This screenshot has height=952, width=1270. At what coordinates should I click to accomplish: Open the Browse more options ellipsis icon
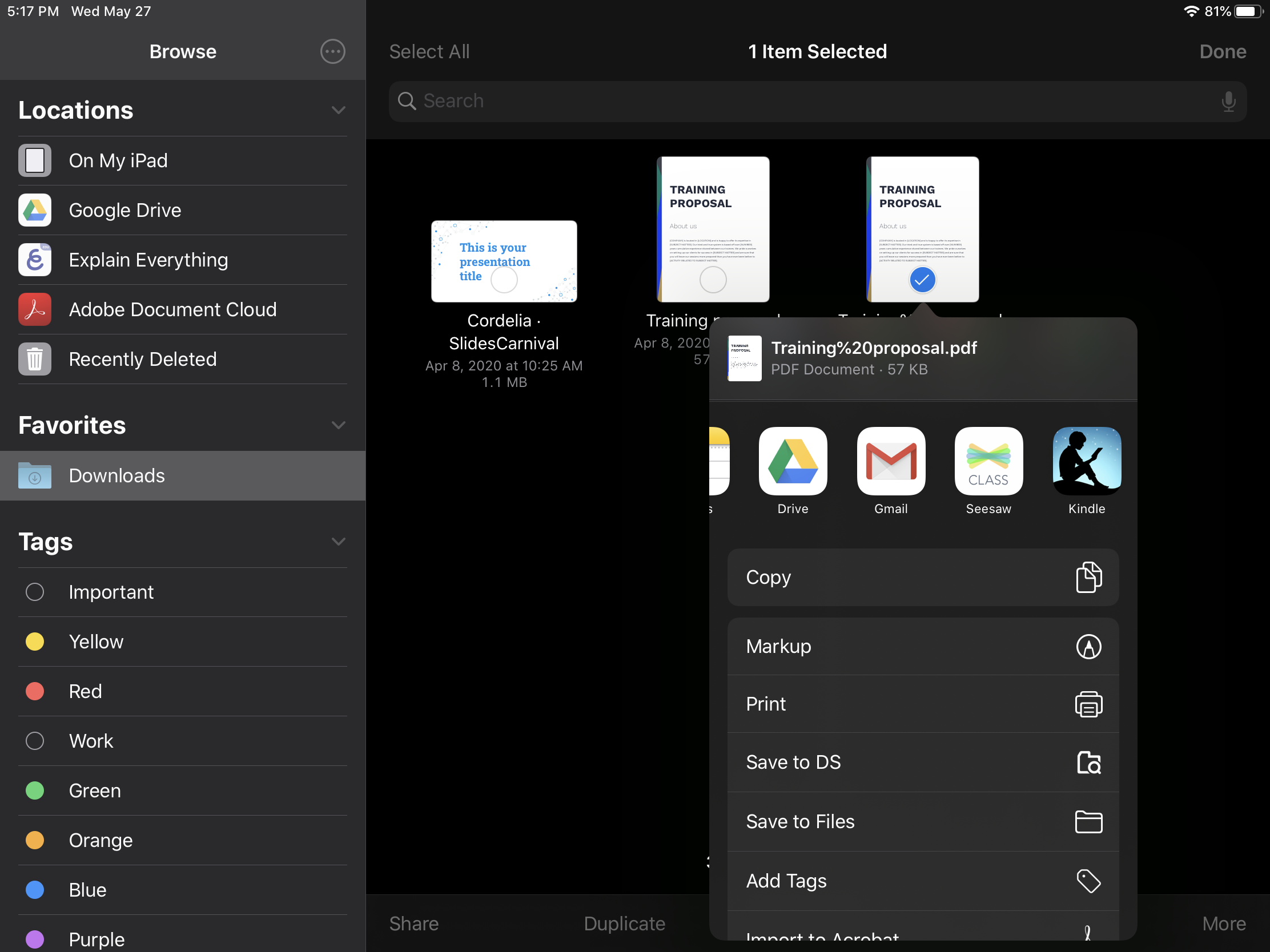pos(332,51)
